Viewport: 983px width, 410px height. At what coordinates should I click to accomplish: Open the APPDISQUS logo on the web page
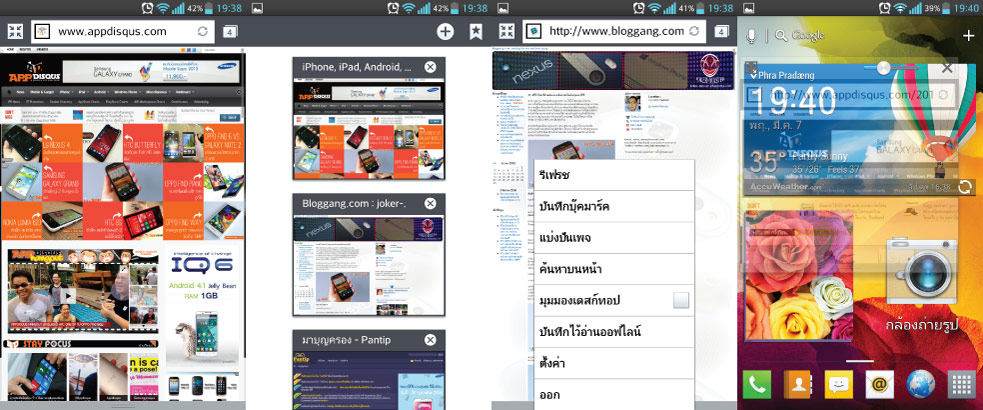pyautogui.click(x=34, y=72)
